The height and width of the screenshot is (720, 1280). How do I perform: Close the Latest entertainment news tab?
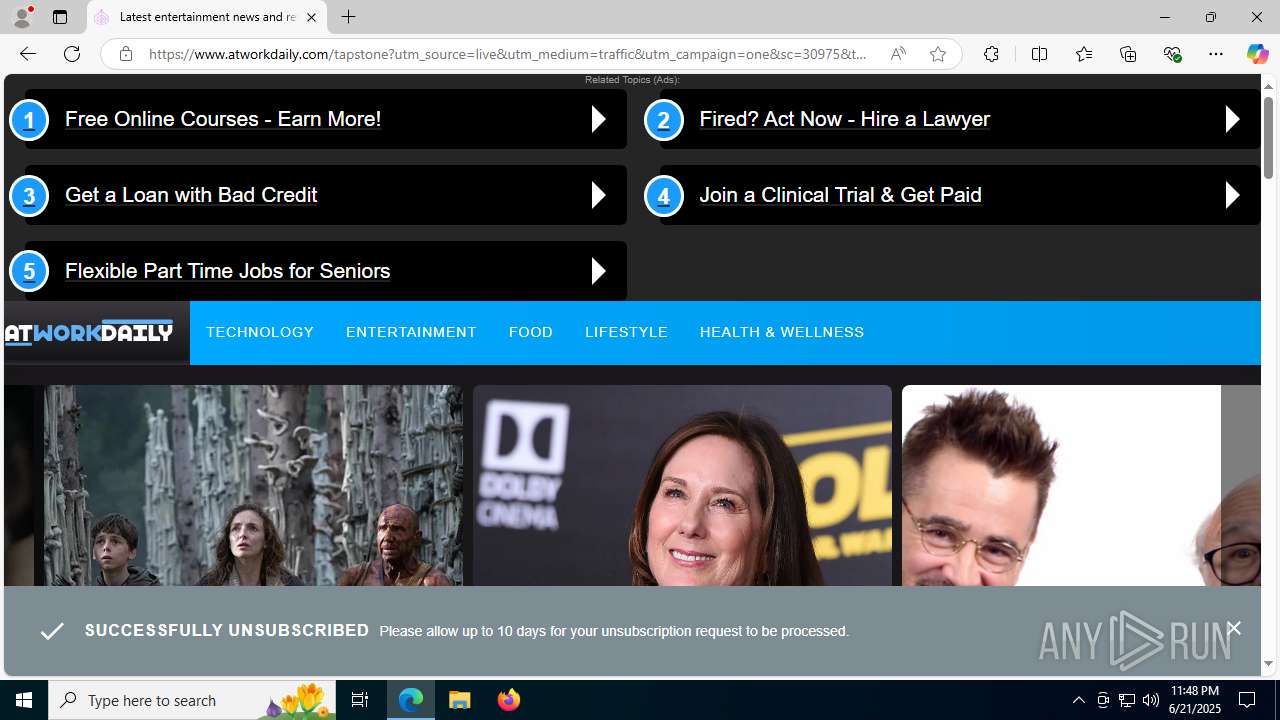tap(311, 17)
